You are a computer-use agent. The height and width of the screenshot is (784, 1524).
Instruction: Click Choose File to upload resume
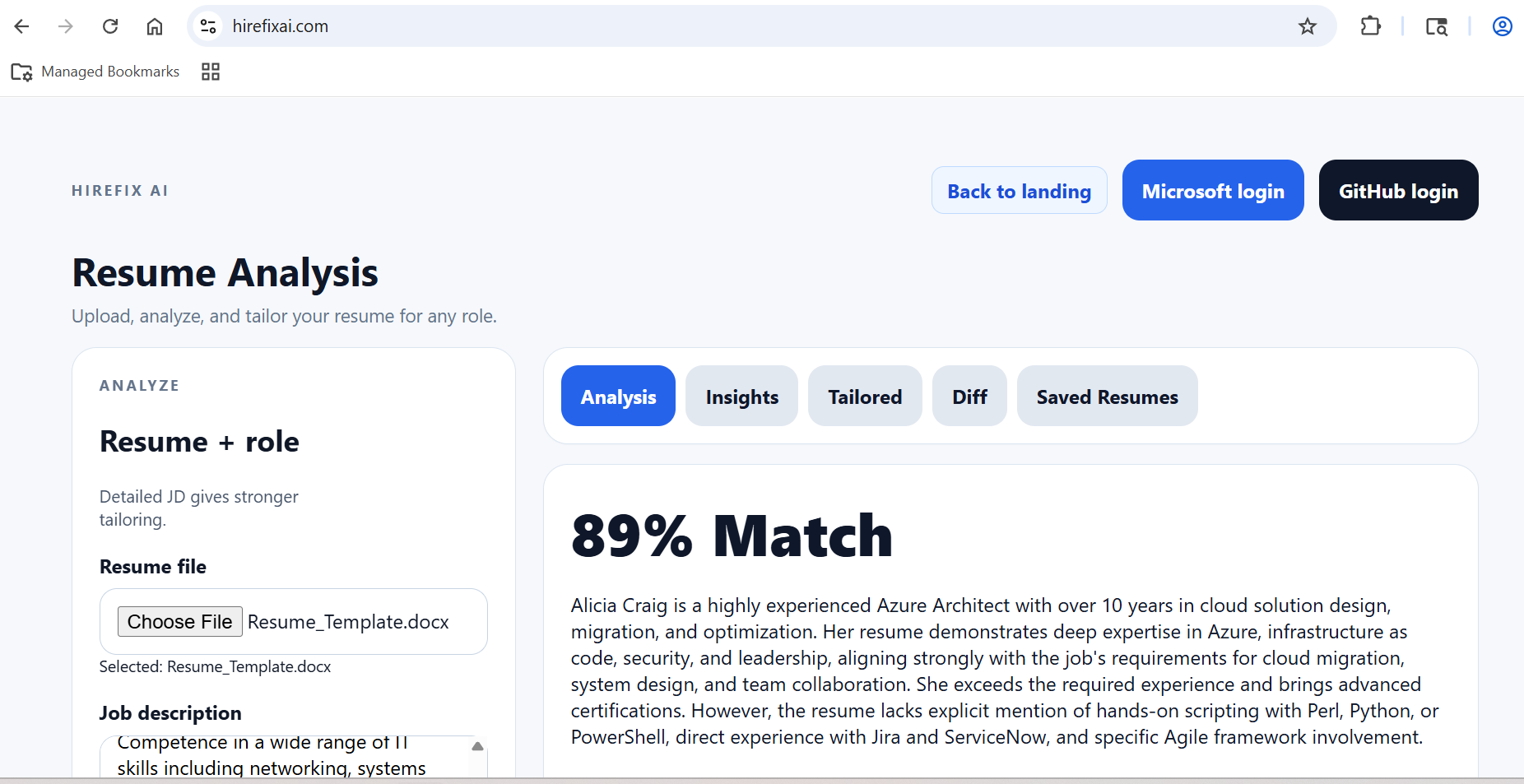pyautogui.click(x=179, y=622)
